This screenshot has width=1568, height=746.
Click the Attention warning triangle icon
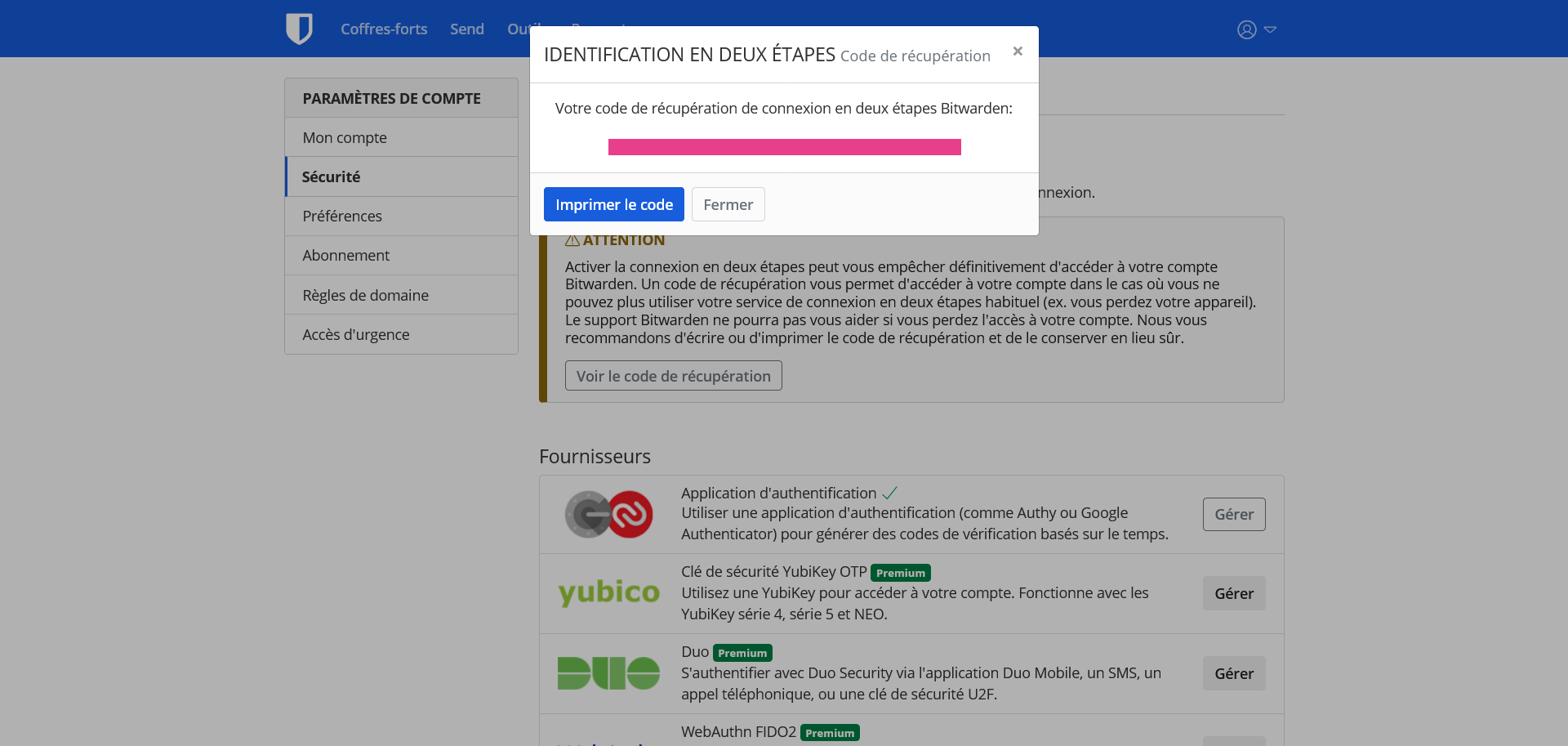(572, 240)
